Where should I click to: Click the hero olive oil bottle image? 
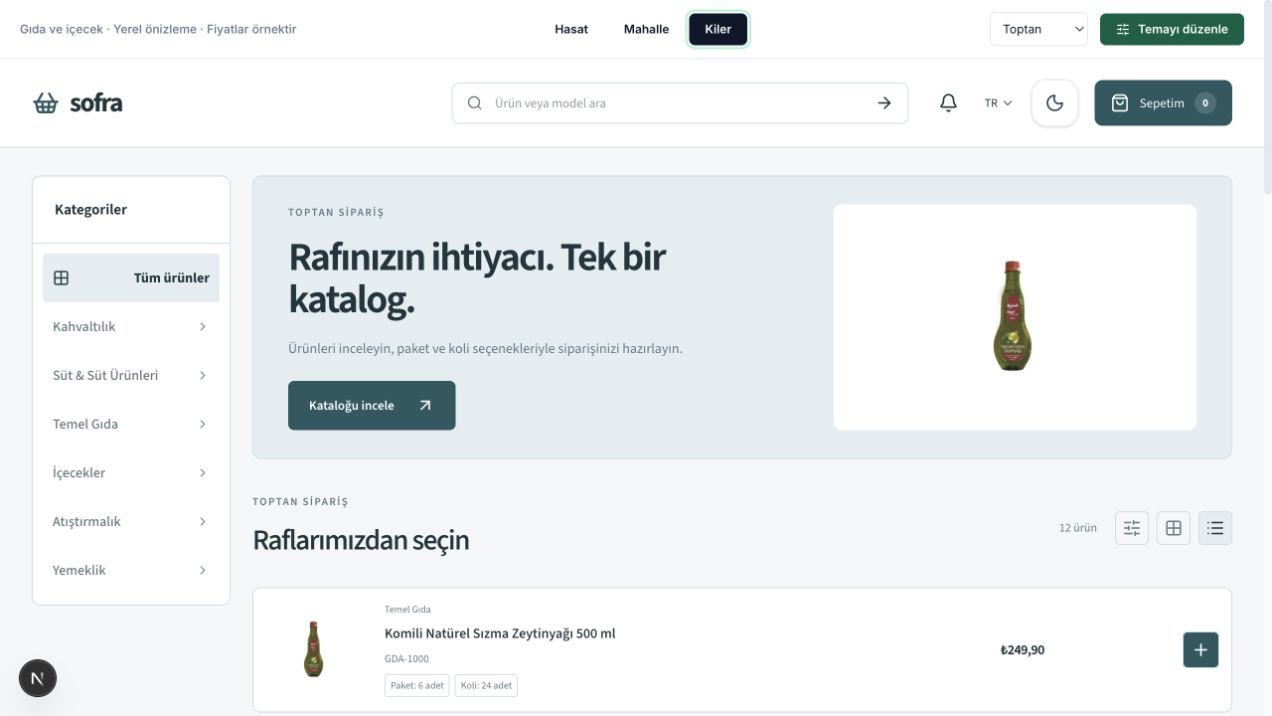[x=1014, y=317]
